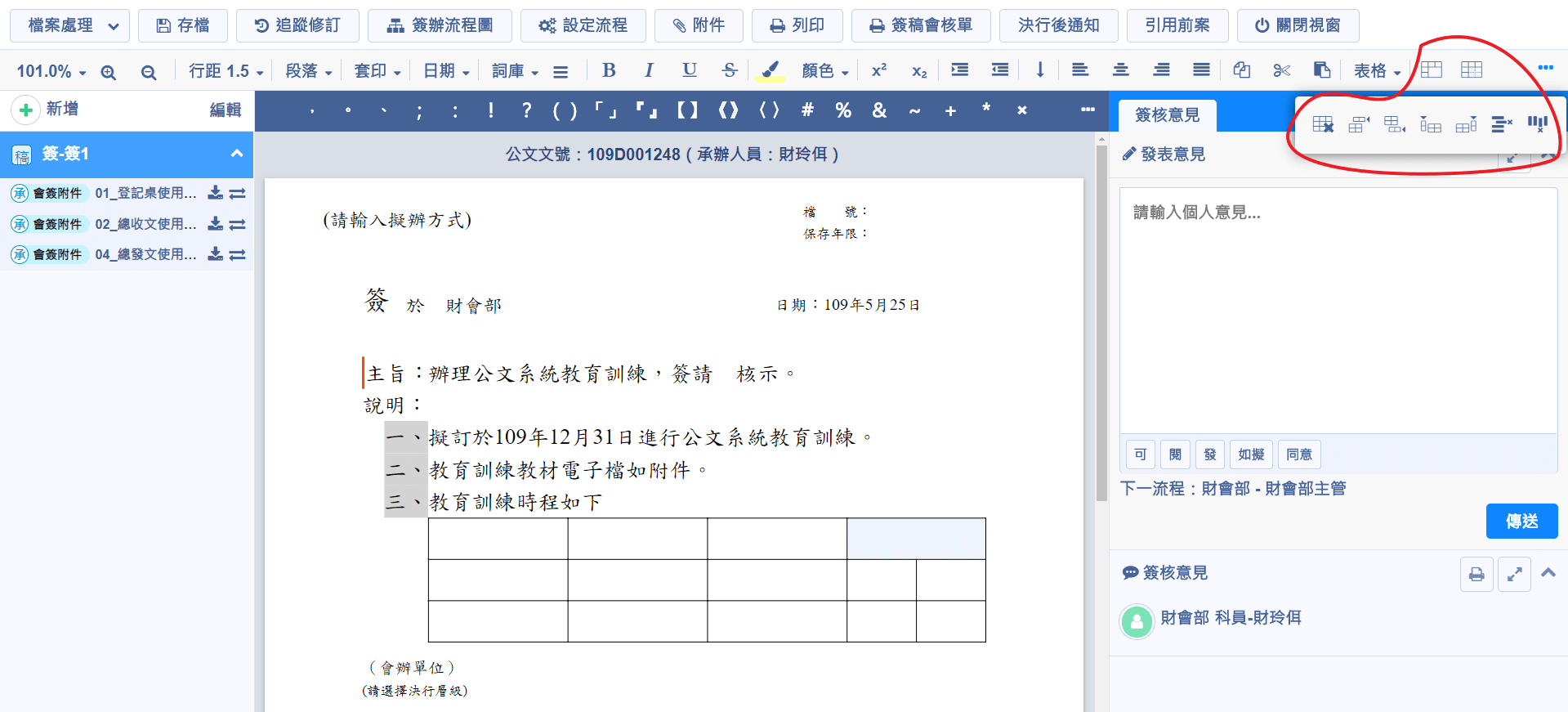Click the personal opinion text area

[1338, 311]
